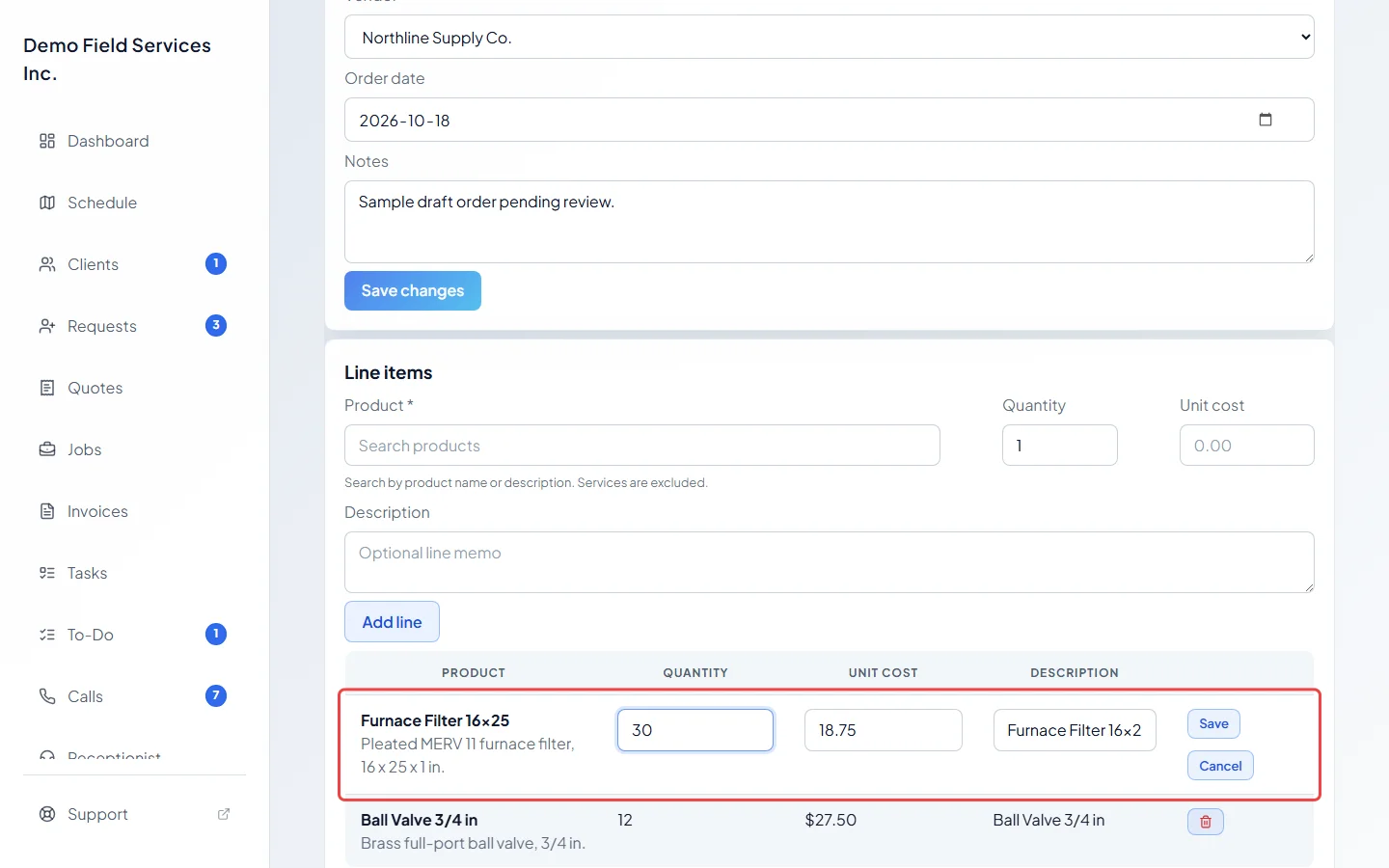This screenshot has width=1389, height=868.
Task: Click the Requests badge showing 3
Action: pyautogui.click(x=216, y=325)
